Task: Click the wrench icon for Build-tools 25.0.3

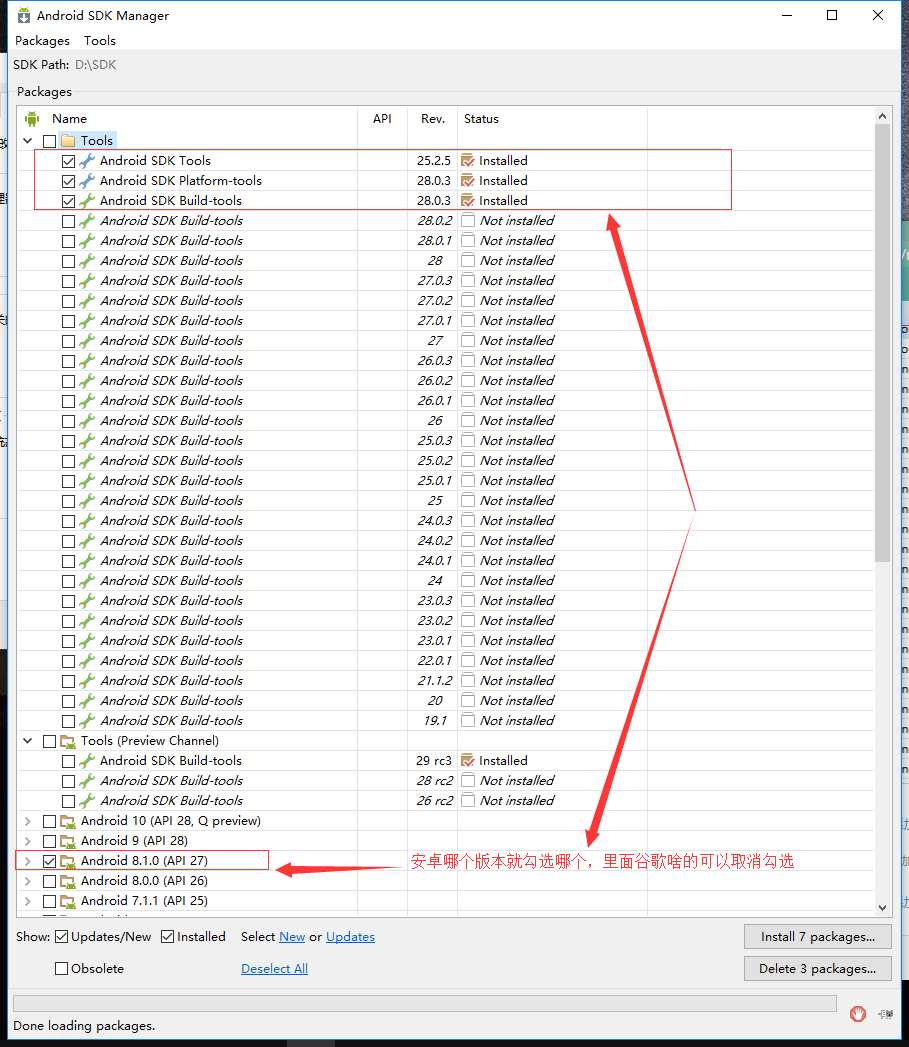Action: (x=87, y=441)
